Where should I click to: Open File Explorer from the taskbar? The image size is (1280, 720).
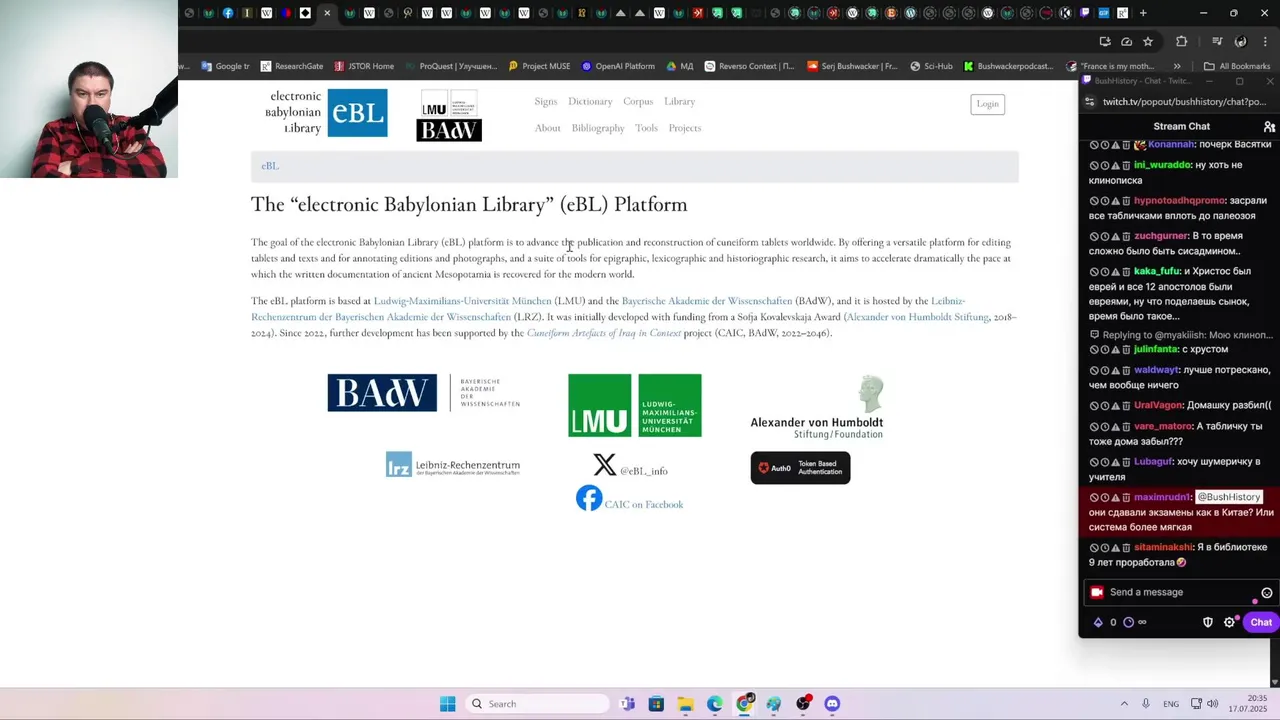tap(686, 704)
